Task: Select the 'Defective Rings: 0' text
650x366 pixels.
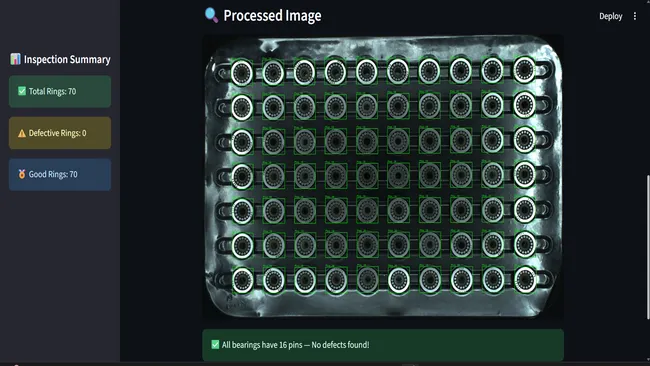Action: (x=58, y=133)
